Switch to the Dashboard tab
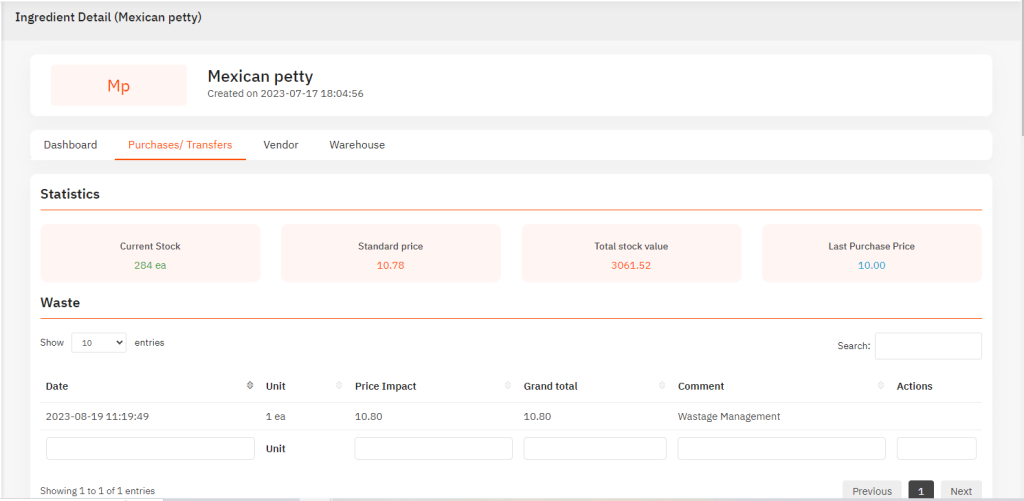Screen dimensions: 1024x501 pyautogui.click(x=71, y=145)
